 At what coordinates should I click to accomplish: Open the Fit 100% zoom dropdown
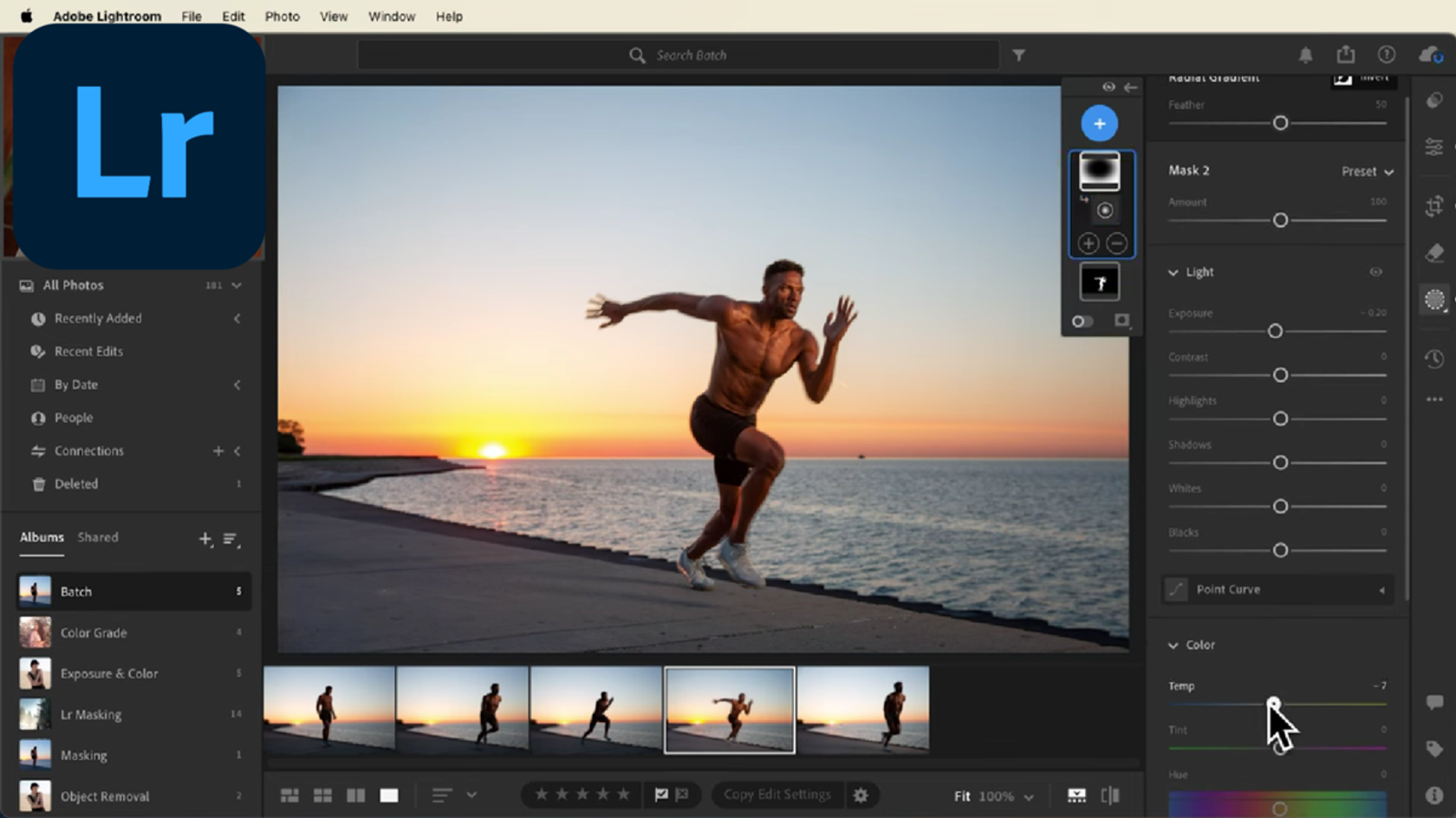993,795
